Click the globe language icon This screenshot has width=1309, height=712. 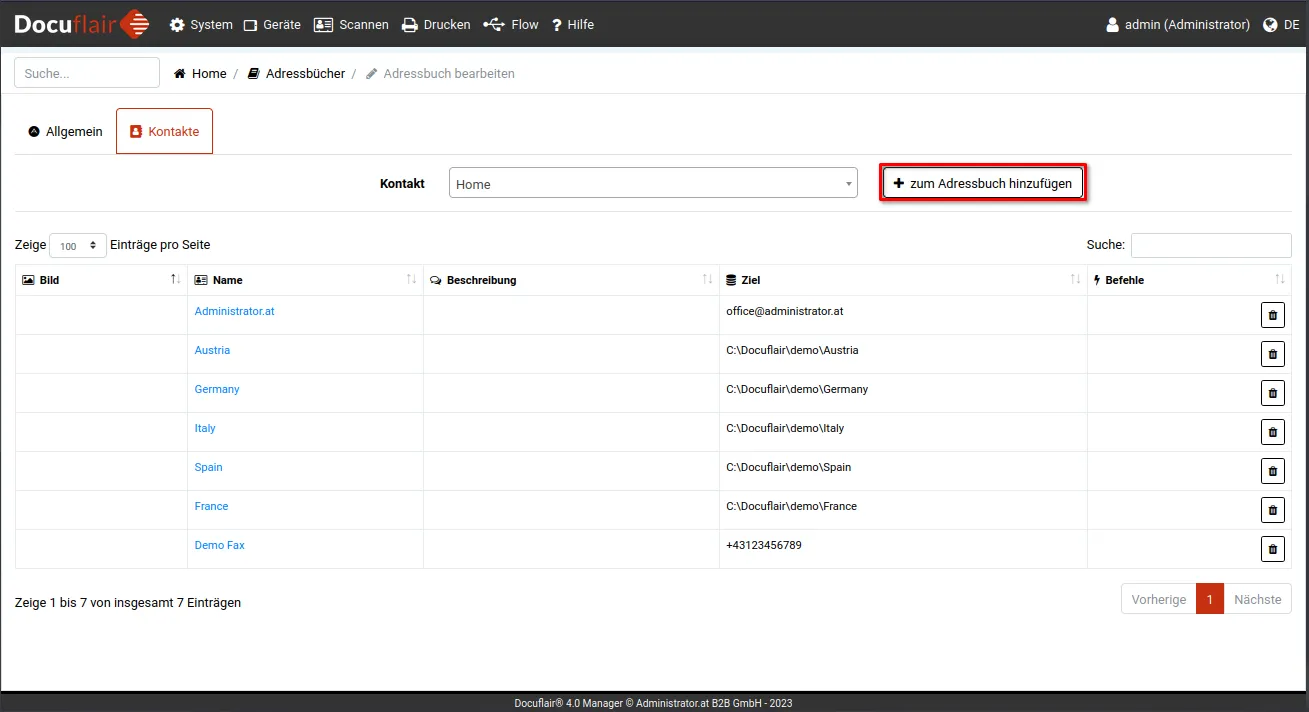1270,25
